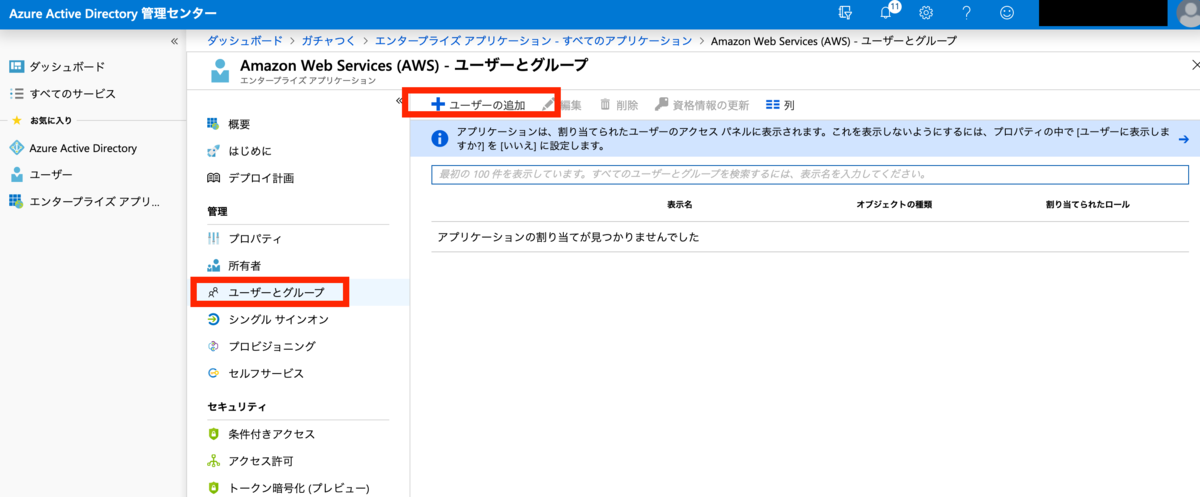
Task: Click the ユーザー person icon in the sidebar
Action: (x=16, y=175)
